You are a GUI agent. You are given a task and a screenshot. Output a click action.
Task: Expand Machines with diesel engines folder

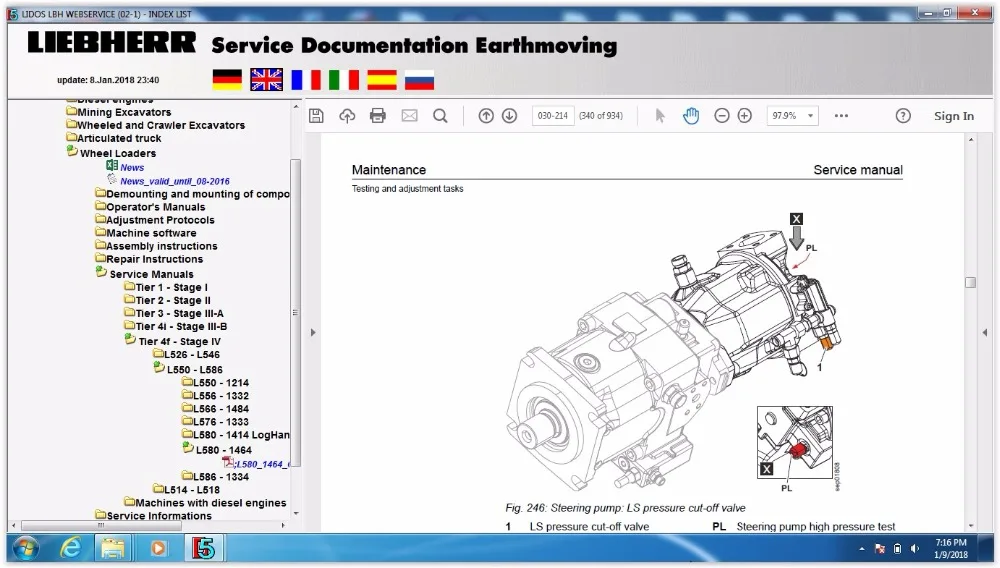[205, 502]
